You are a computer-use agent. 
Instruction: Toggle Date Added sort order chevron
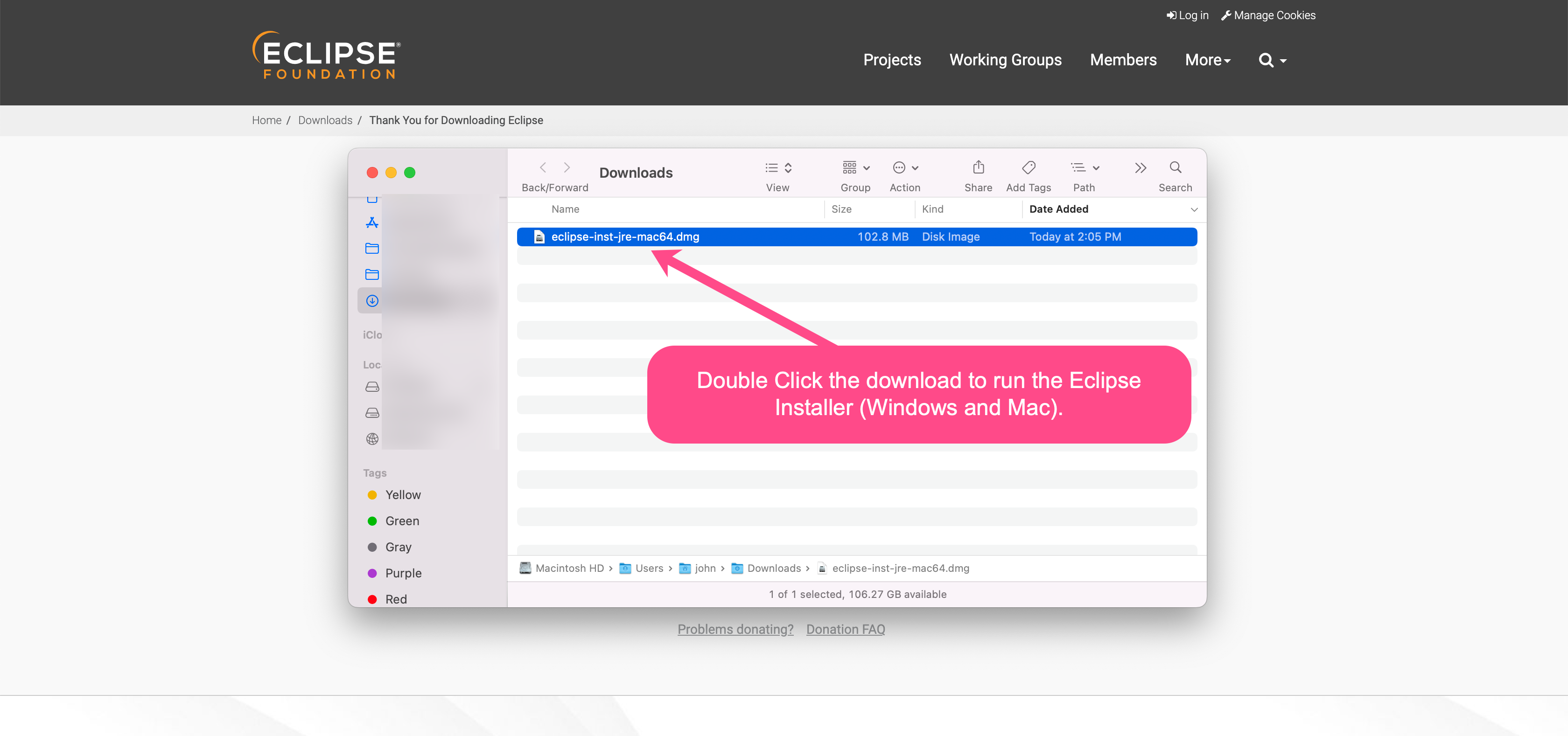point(1194,209)
